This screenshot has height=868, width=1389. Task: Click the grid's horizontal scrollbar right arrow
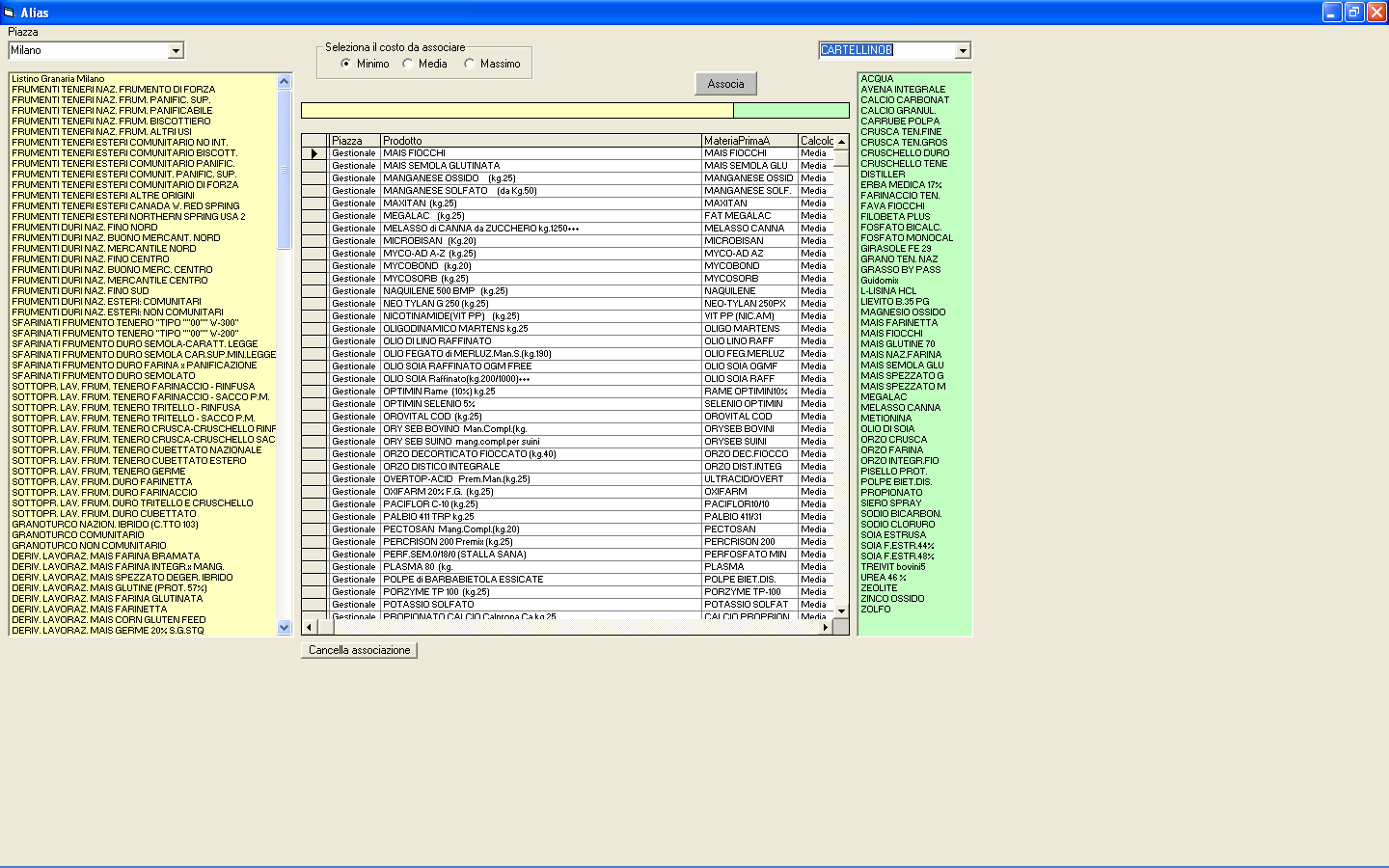(x=826, y=627)
